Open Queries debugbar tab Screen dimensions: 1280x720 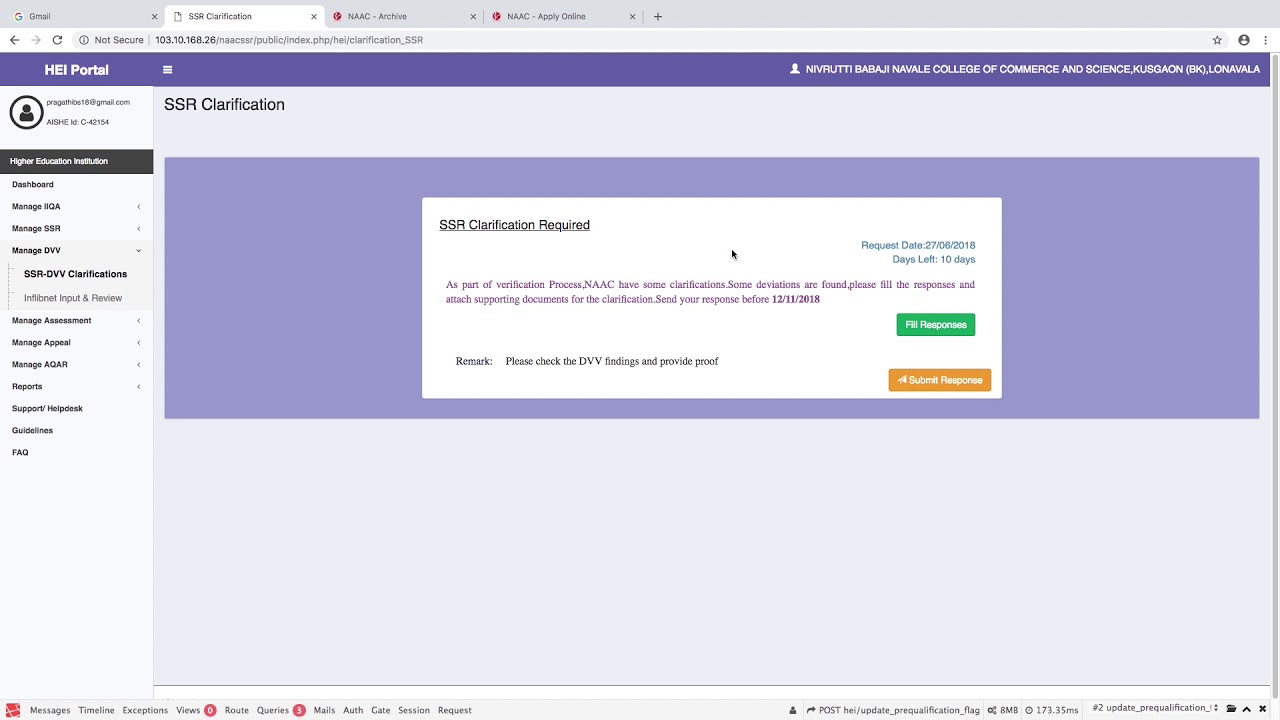[x=280, y=710]
